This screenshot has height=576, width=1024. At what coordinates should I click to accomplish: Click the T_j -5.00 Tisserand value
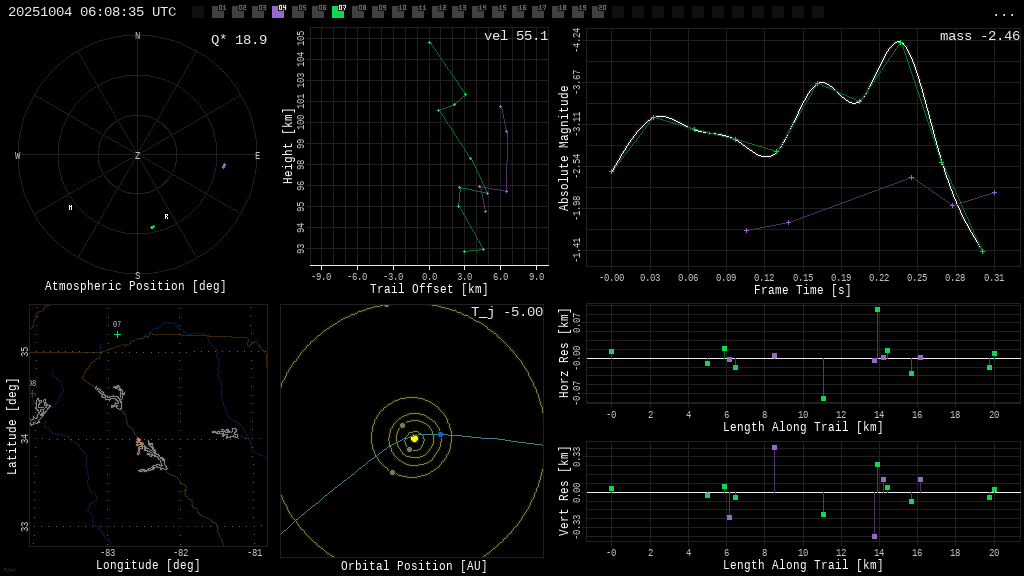tap(507, 312)
